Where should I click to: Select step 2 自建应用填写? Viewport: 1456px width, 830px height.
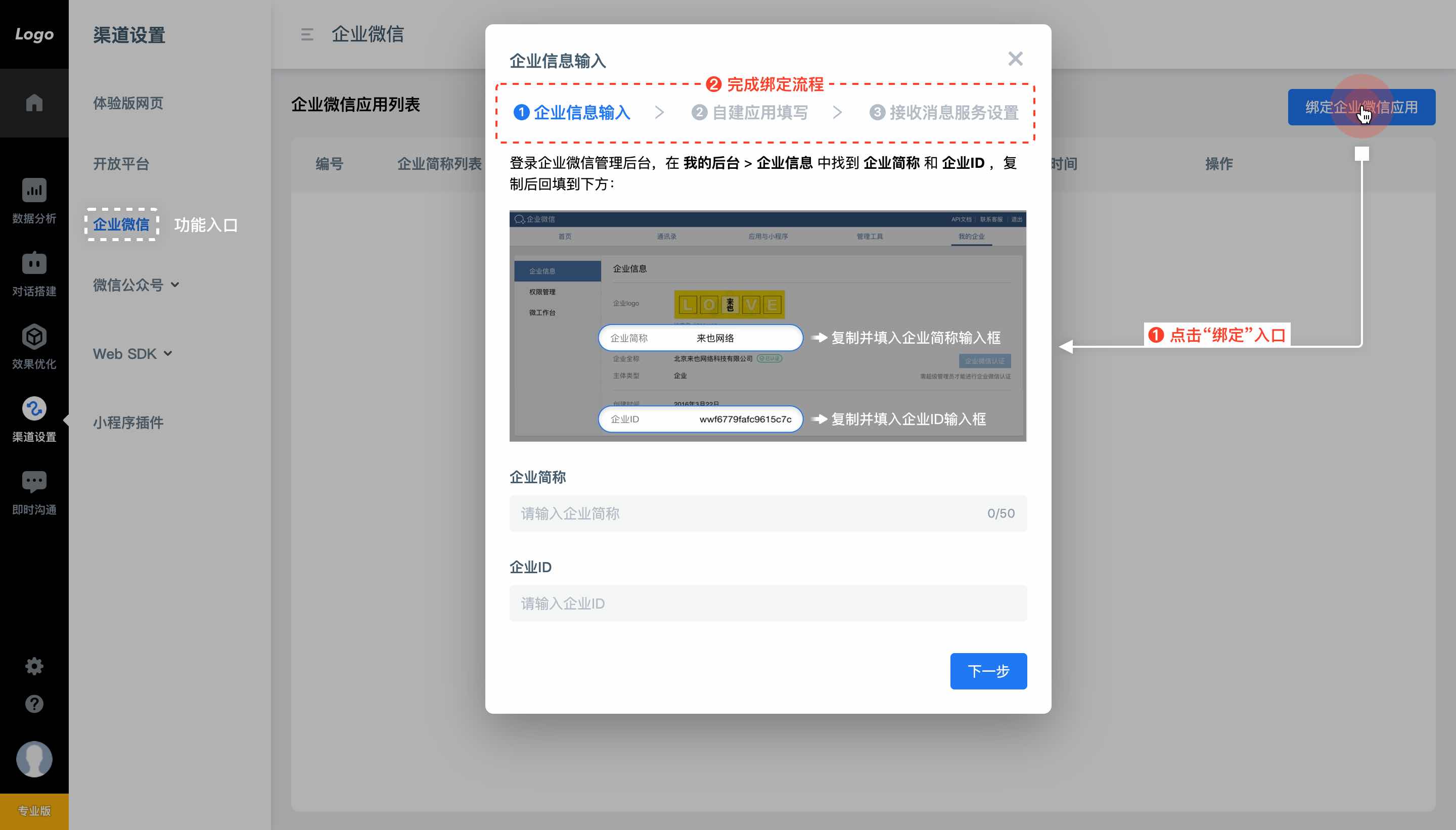tap(750, 112)
